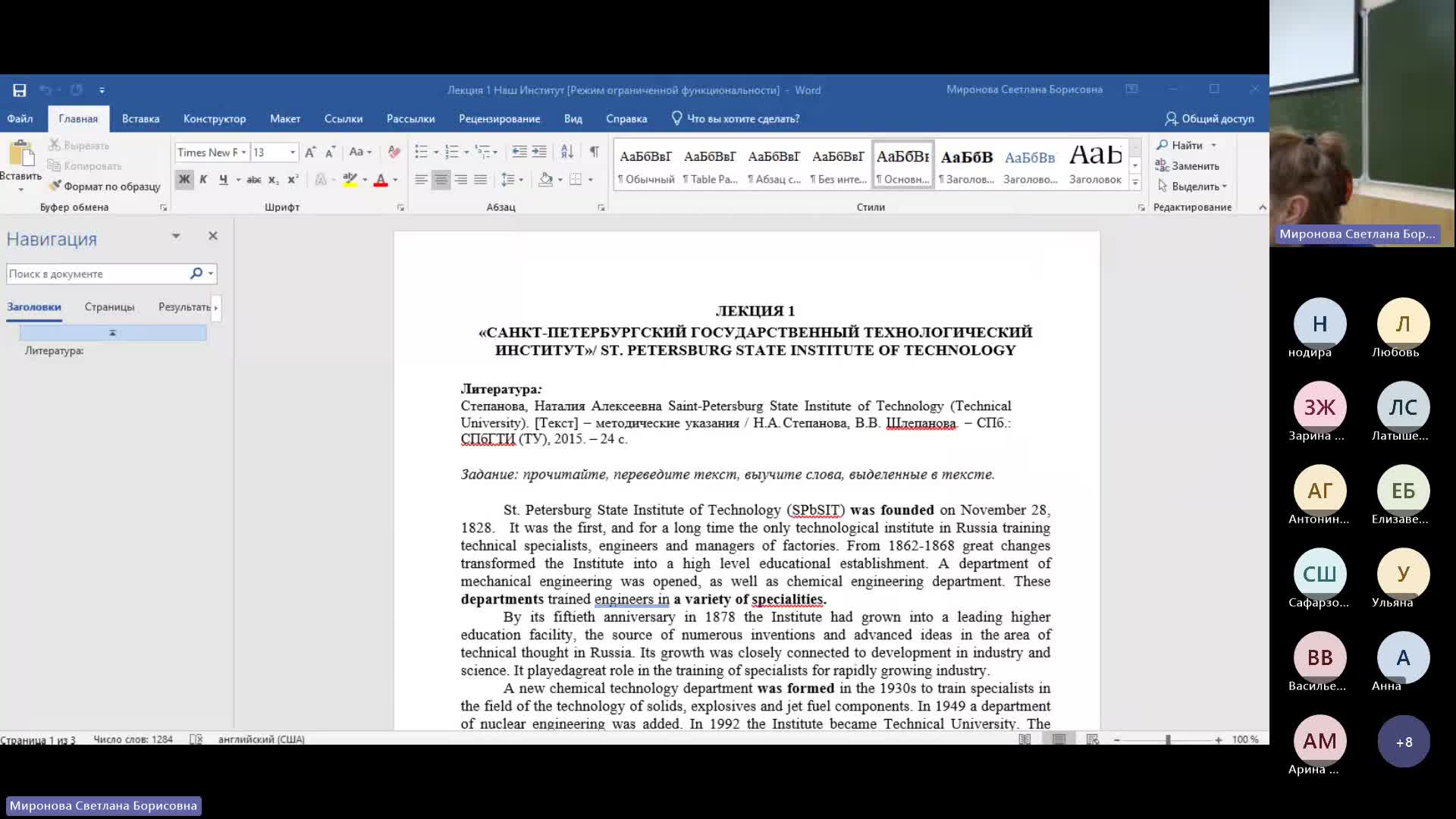Increase font size with the grow font icon

tap(310, 152)
